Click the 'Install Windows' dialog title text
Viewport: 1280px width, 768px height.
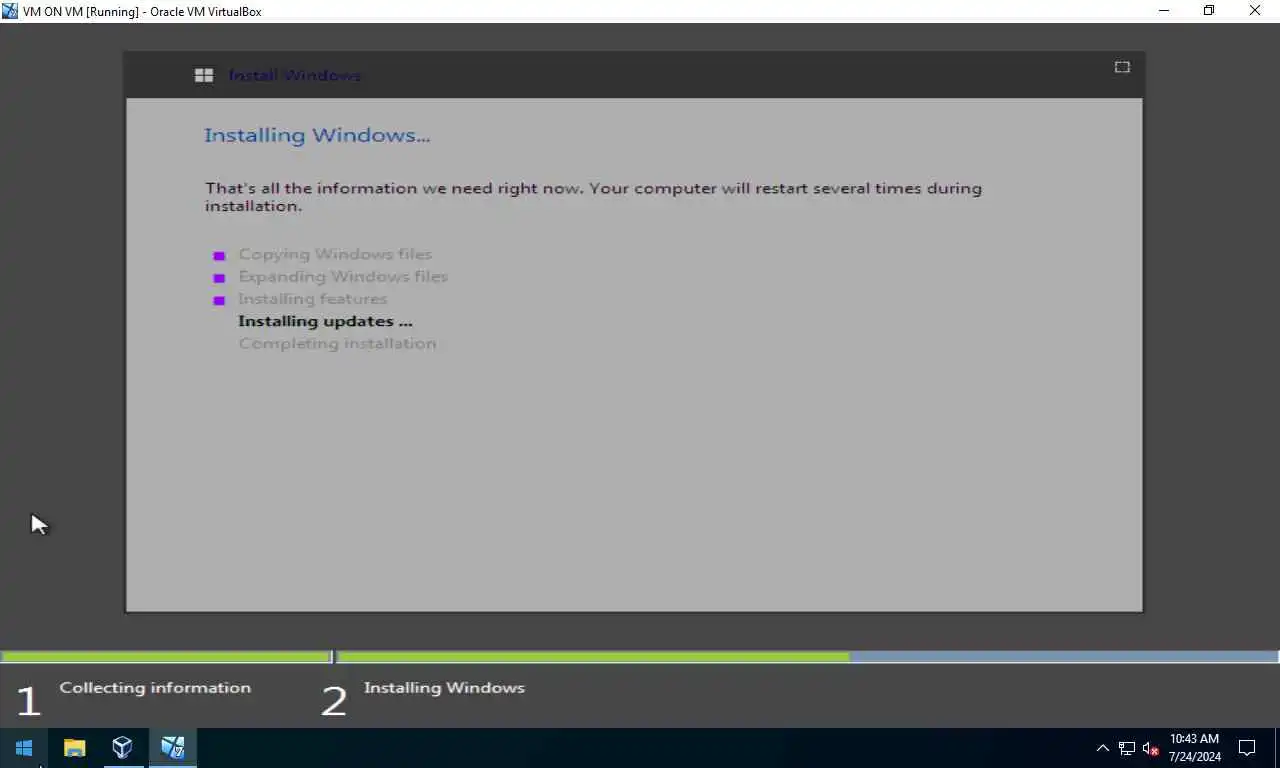(x=294, y=75)
